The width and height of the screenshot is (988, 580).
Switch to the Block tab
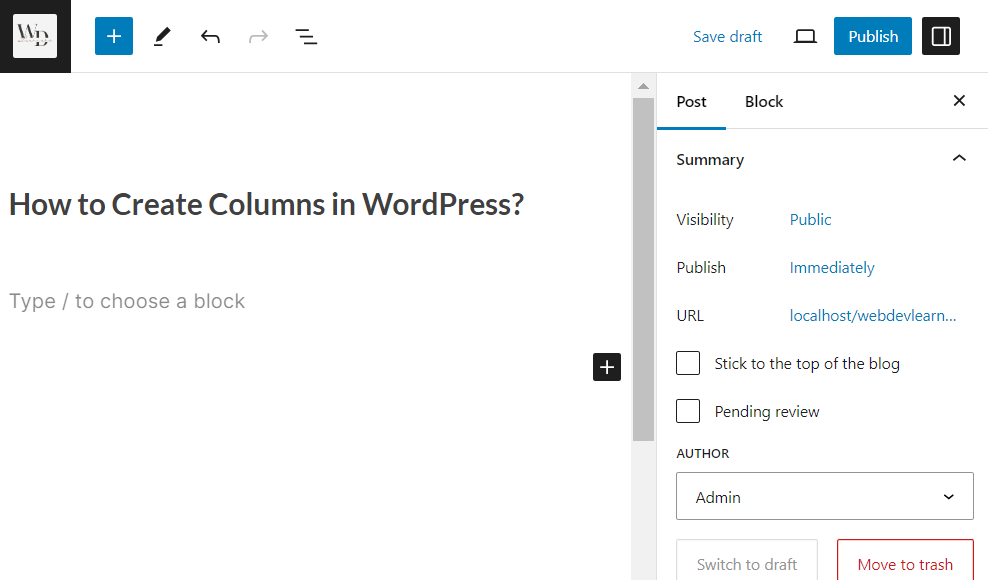point(764,102)
